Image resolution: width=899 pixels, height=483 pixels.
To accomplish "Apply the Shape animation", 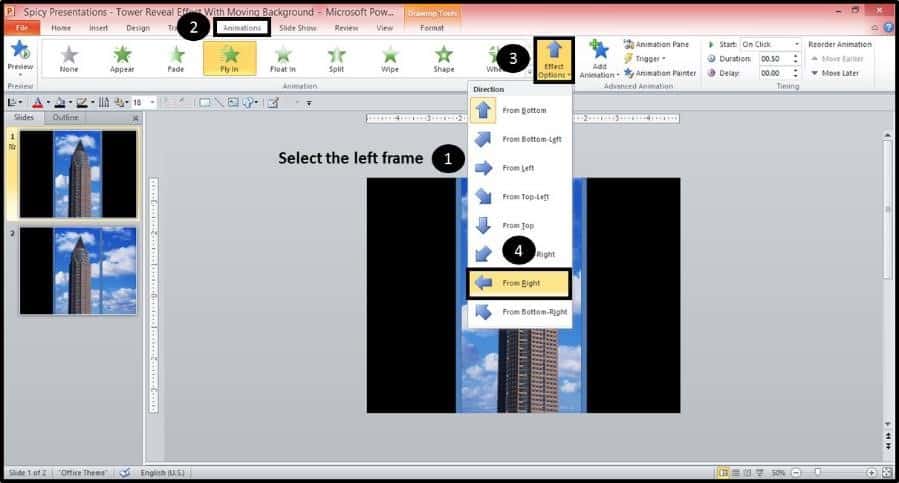I will (x=443, y=59).
